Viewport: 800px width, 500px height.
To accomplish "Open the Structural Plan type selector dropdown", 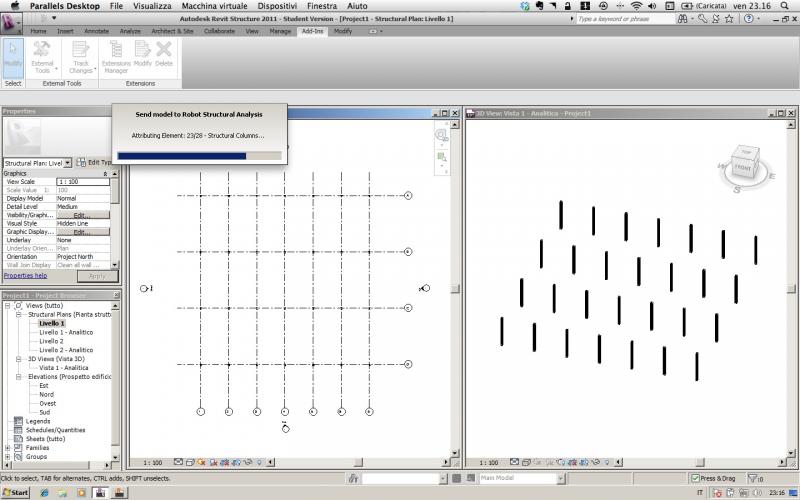I will [67, 163].
